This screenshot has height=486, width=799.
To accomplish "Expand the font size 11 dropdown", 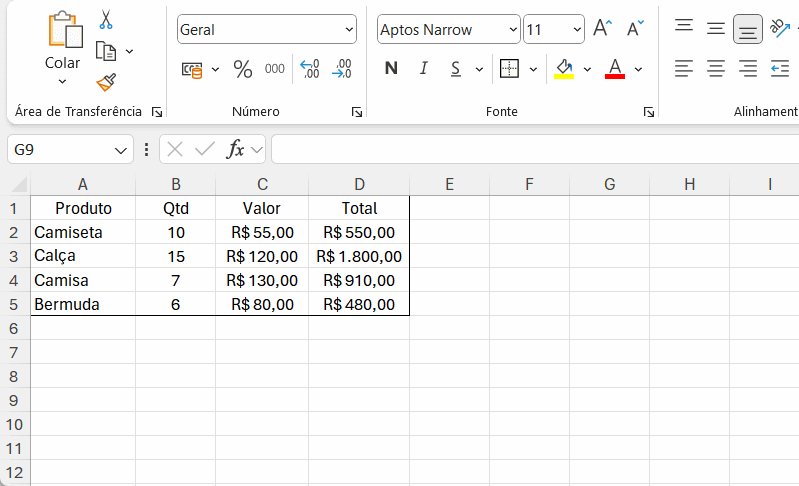I will pos(577,30).
